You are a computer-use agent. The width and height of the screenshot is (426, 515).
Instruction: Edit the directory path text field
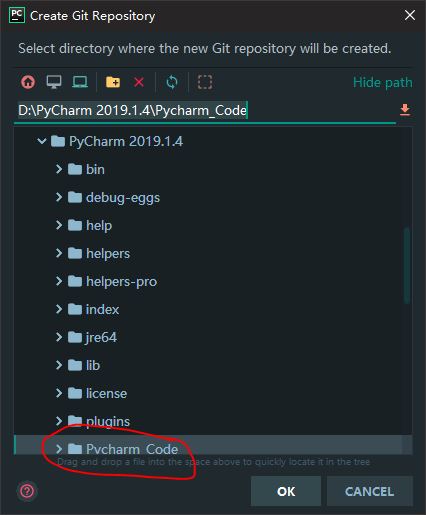(x=205, y=110)
